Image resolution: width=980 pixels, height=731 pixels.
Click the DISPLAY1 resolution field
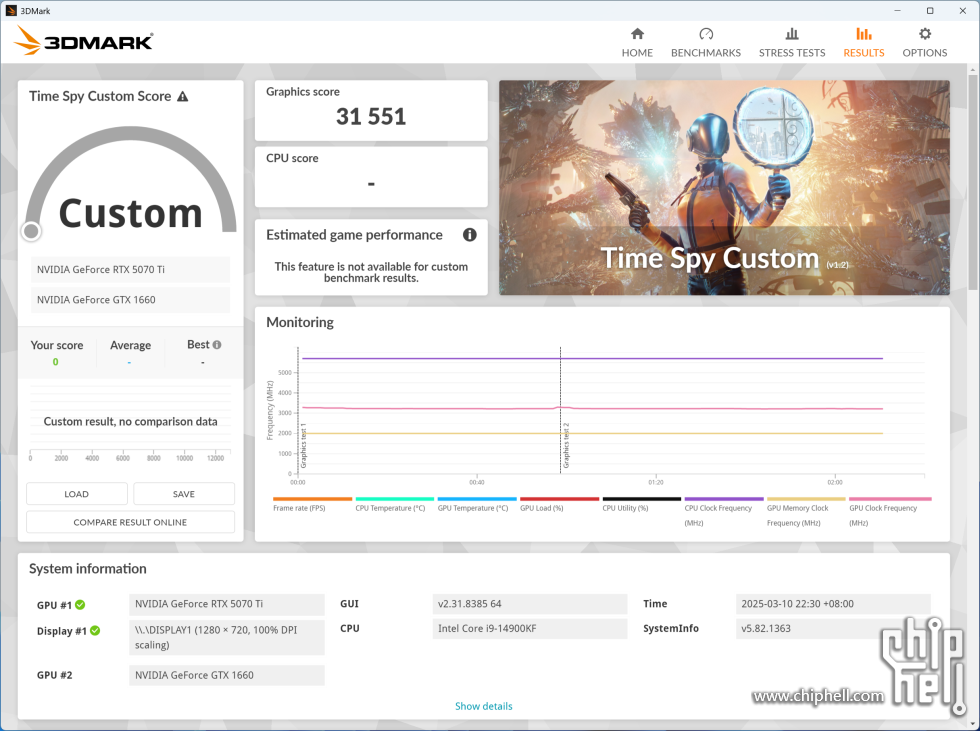pyautogui.click(x=227, y=637)
